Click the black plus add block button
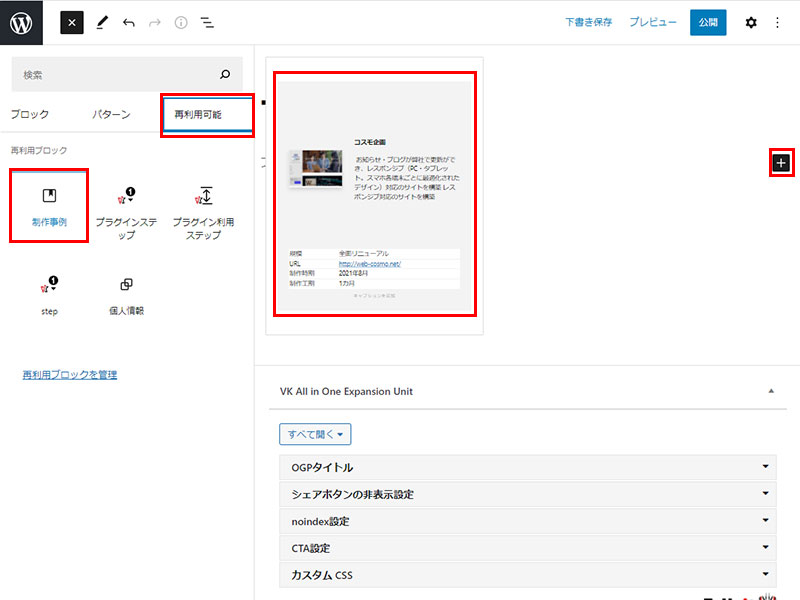 tap(781, 162)
